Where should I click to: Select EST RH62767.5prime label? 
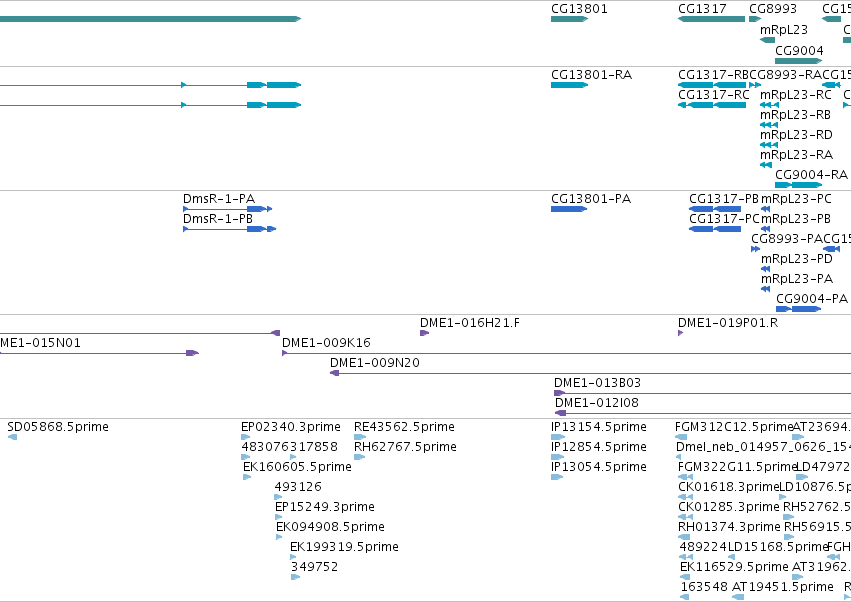405,447
